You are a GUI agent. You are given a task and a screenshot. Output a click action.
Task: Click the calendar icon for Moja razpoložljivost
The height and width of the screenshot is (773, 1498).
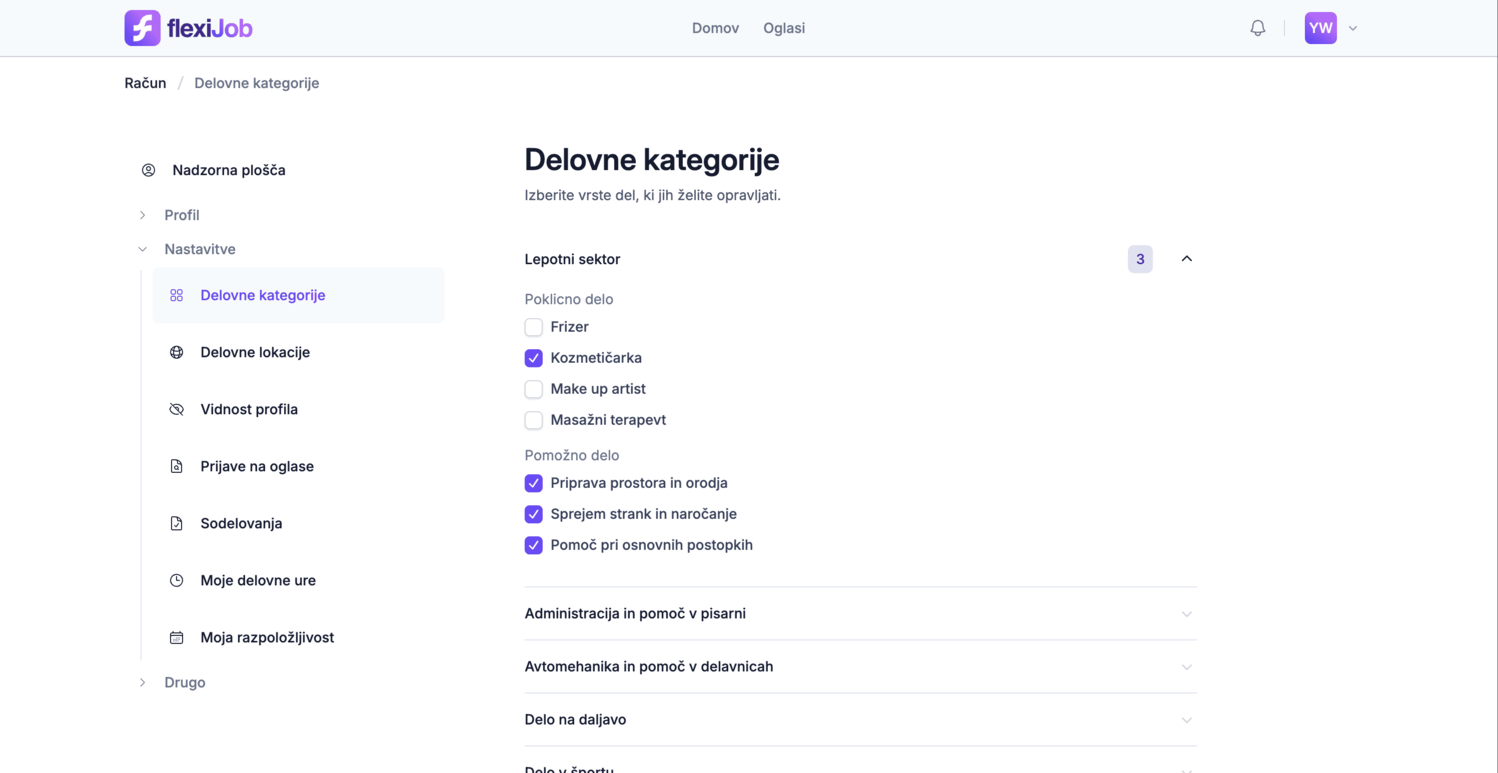(176, 637)
